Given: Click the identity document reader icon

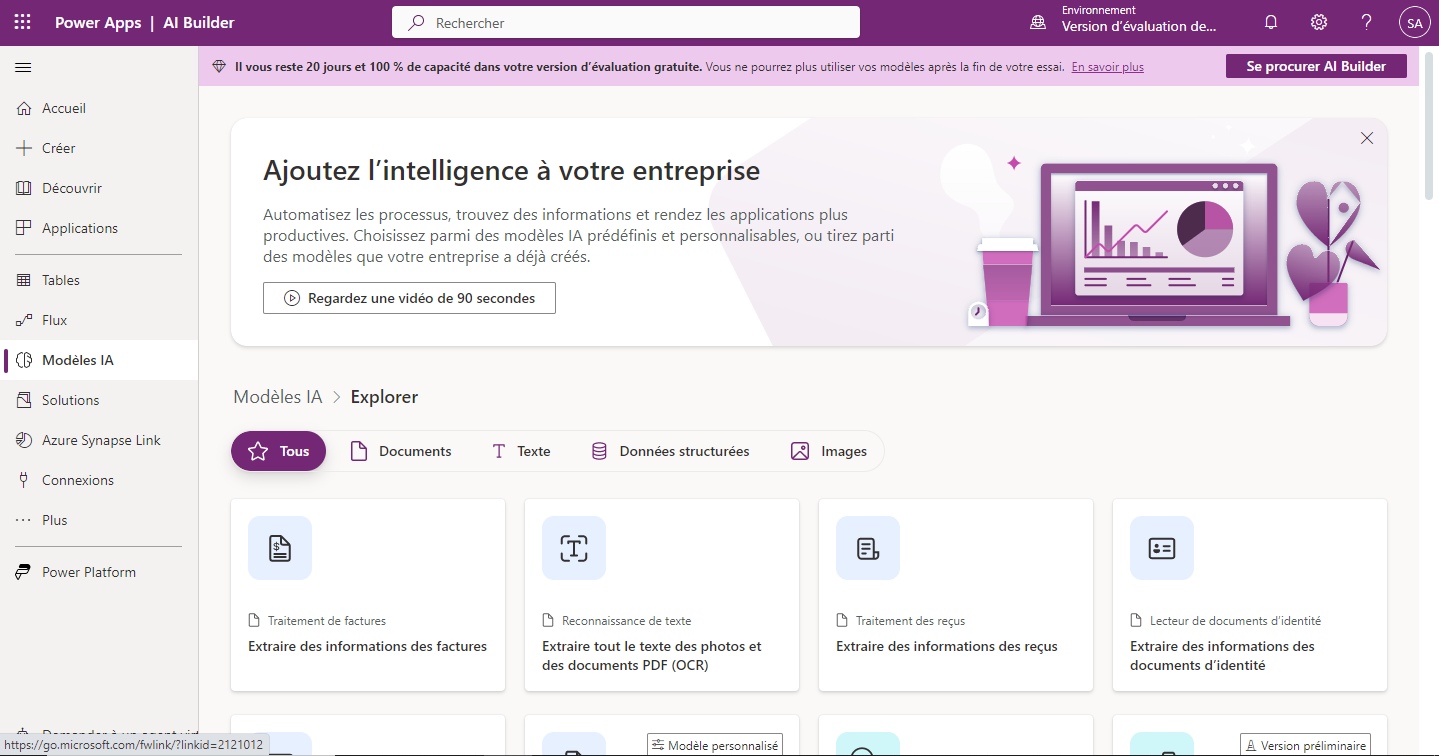Looking at the screenshot, I should 1162,548.
